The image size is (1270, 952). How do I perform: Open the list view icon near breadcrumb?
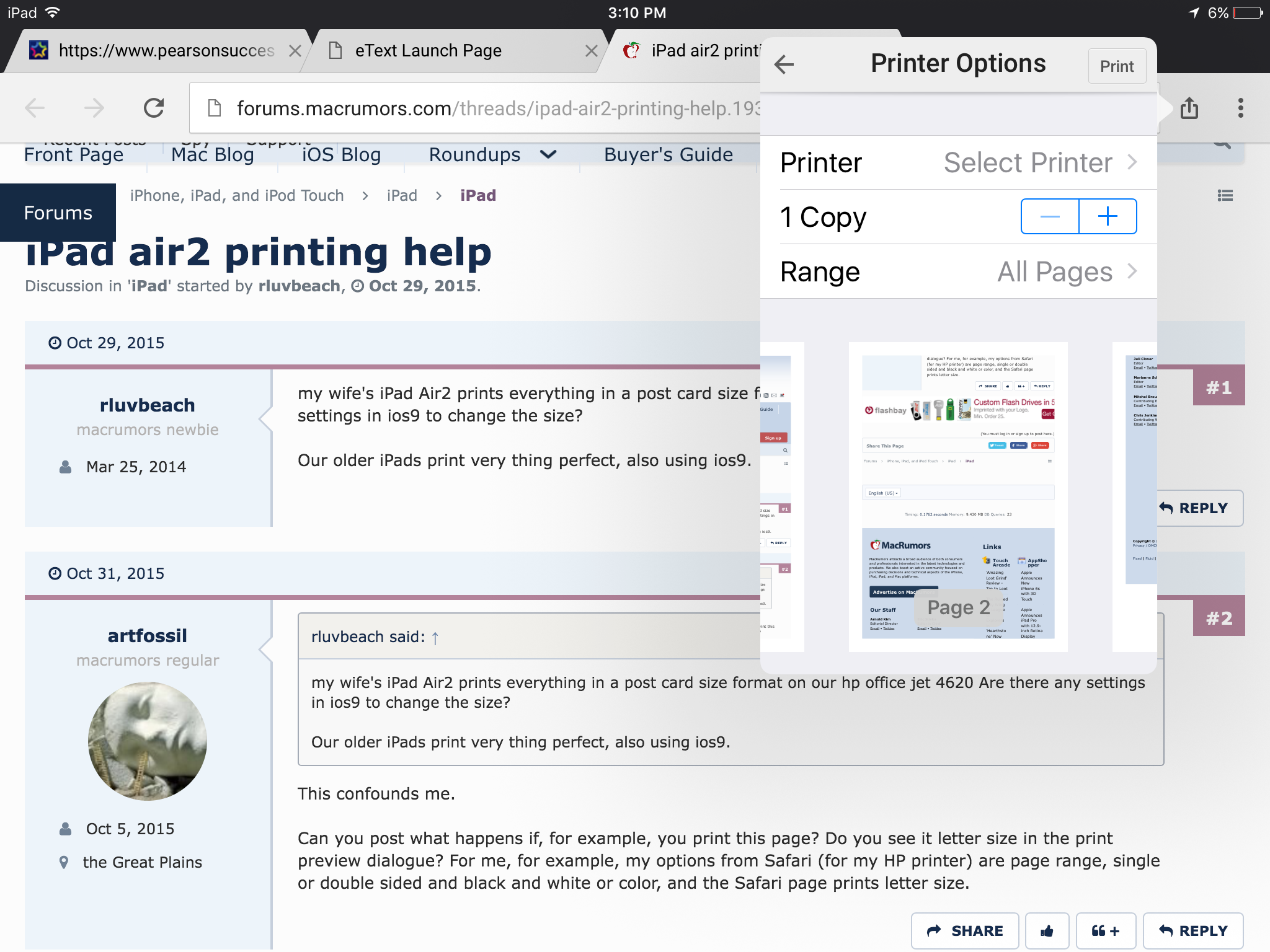coord(1225,196)
